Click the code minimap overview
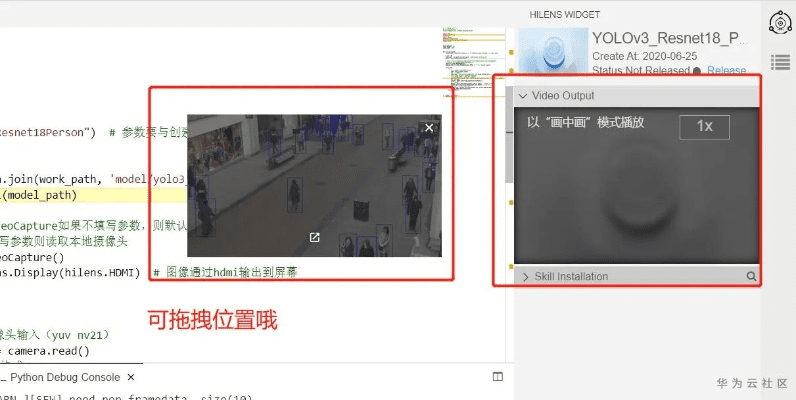The width and height of the screenshot is (796, 400). (473, 61)
